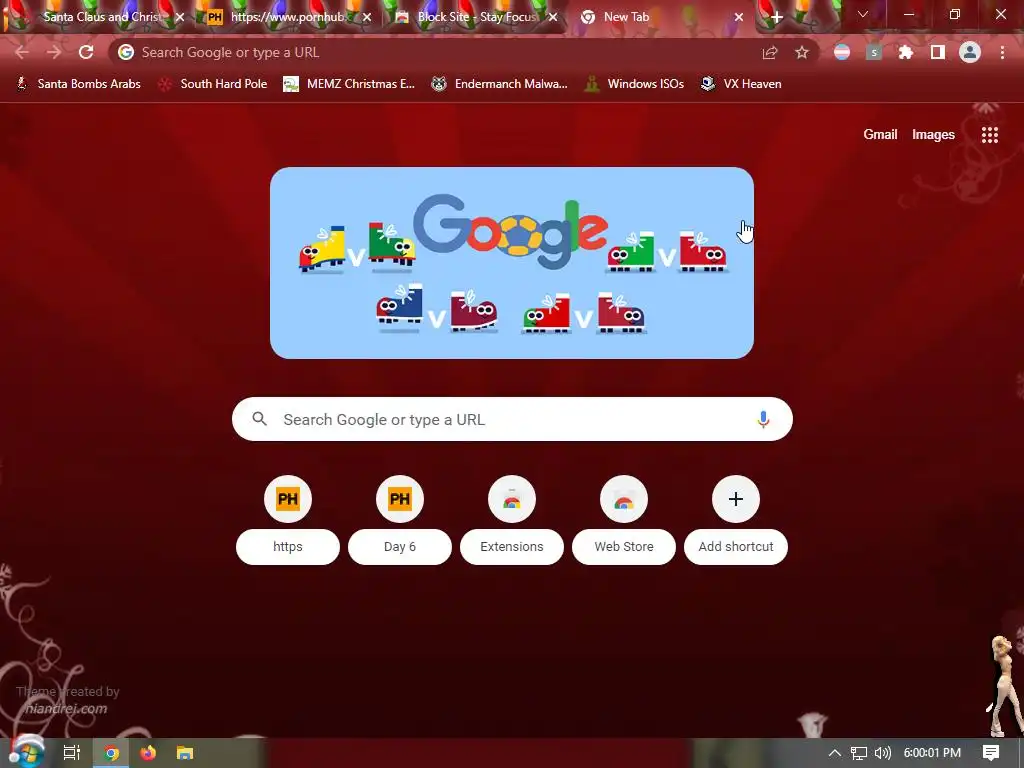Bookmark this tab with the star icon
Image resolution: width=1024 pixels, height=768 pixels.
[802, 53]
